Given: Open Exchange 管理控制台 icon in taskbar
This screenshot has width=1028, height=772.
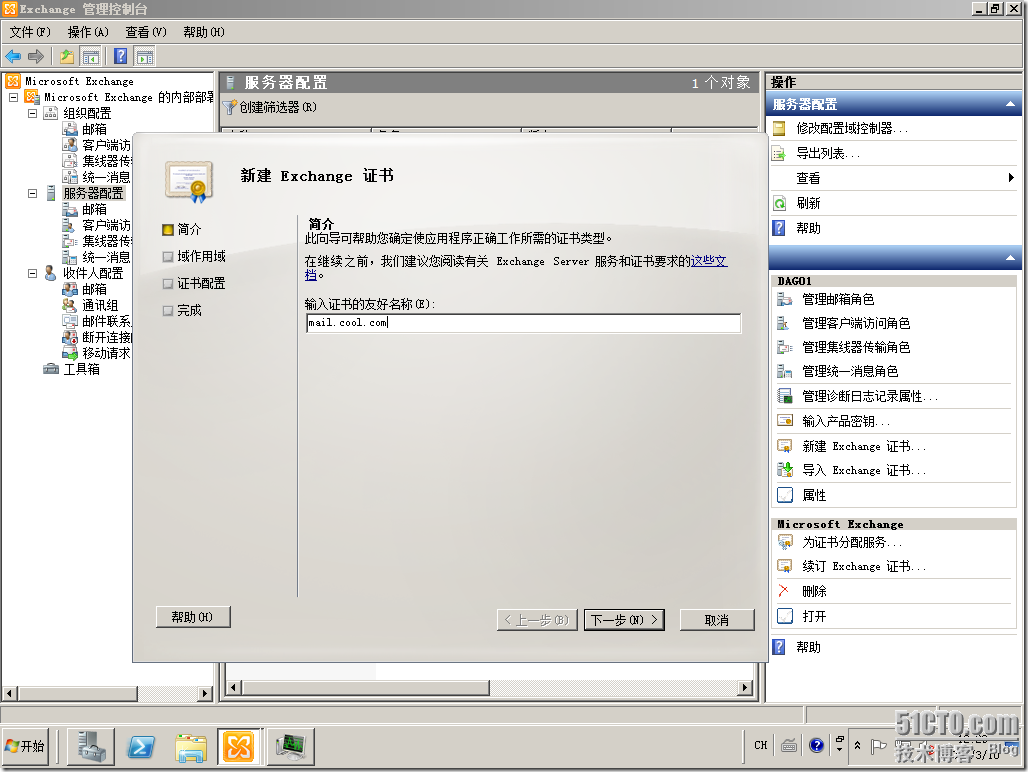Looking at the screenshot, I should click(x=238, y=745).
